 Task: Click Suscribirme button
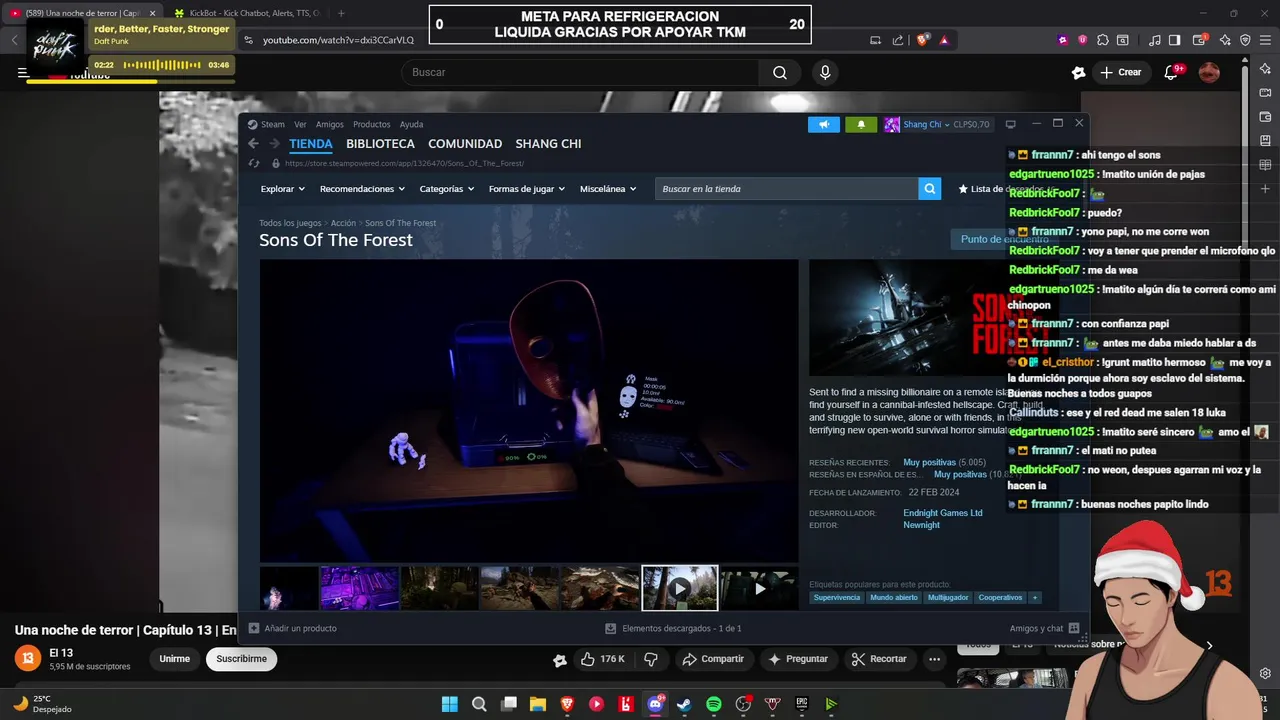242,659
